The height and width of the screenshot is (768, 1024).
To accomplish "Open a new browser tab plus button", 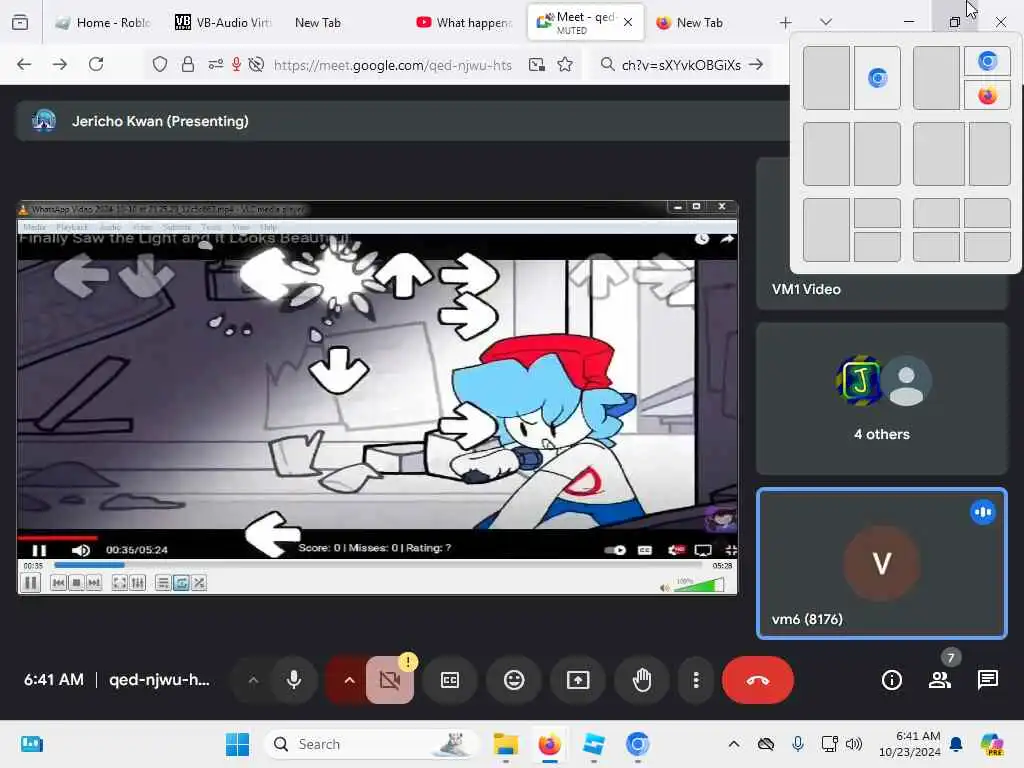I will pos(785,23).
